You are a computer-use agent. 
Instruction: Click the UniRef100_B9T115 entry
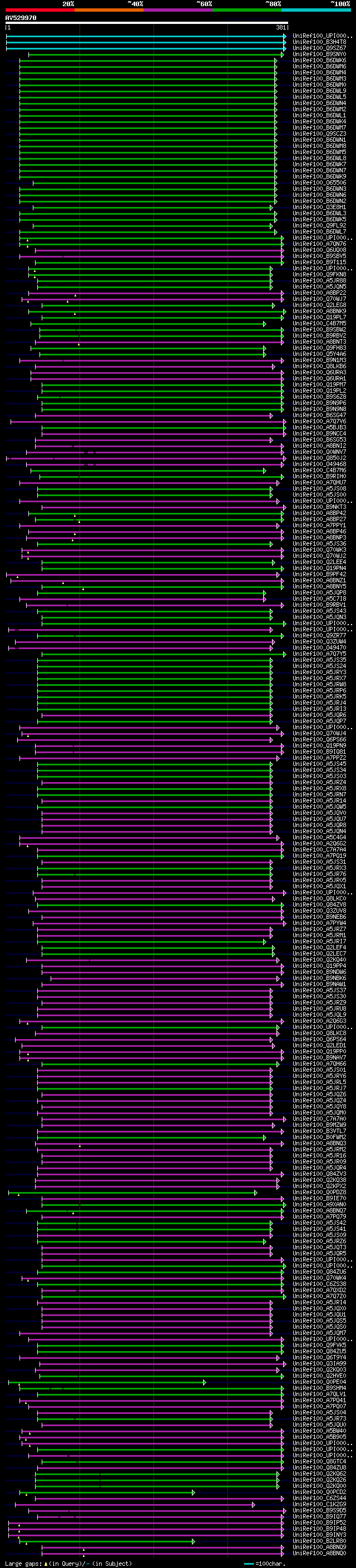(x=319, y=263)
